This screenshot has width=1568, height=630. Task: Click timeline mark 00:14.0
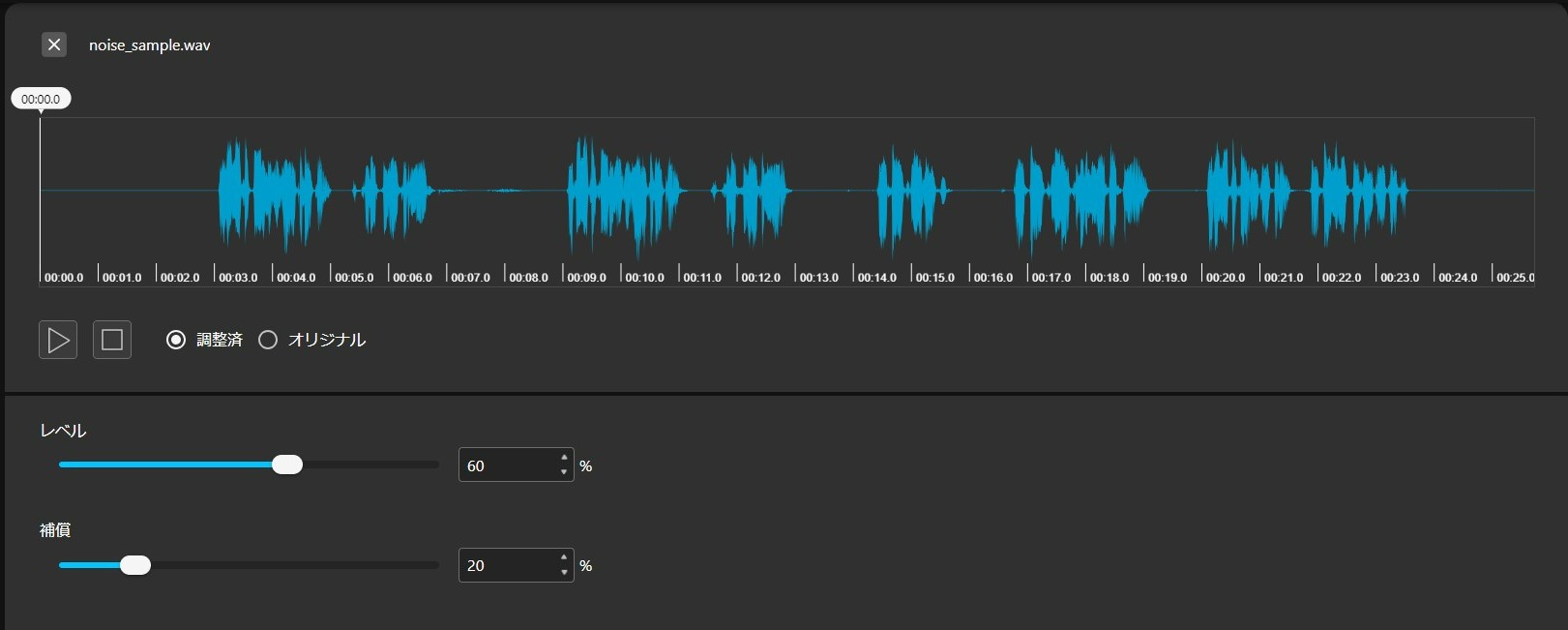click(876, 278)
